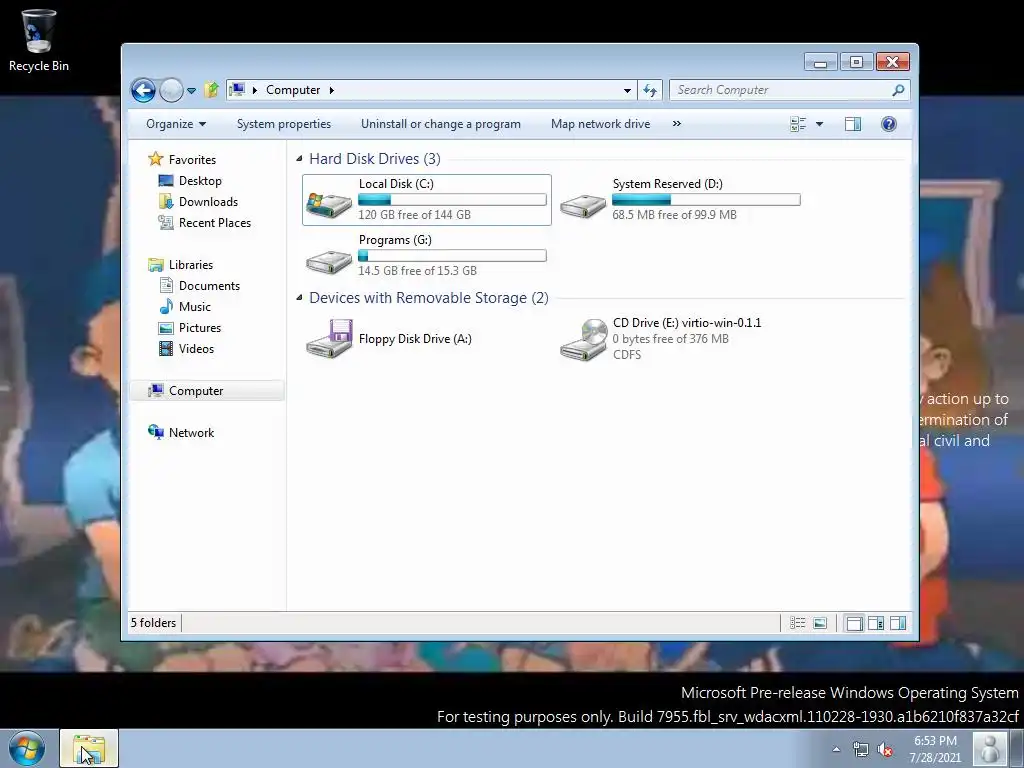Screen dimensions: 1024x768
Task: Open the Help button
Action: point(889,124)
